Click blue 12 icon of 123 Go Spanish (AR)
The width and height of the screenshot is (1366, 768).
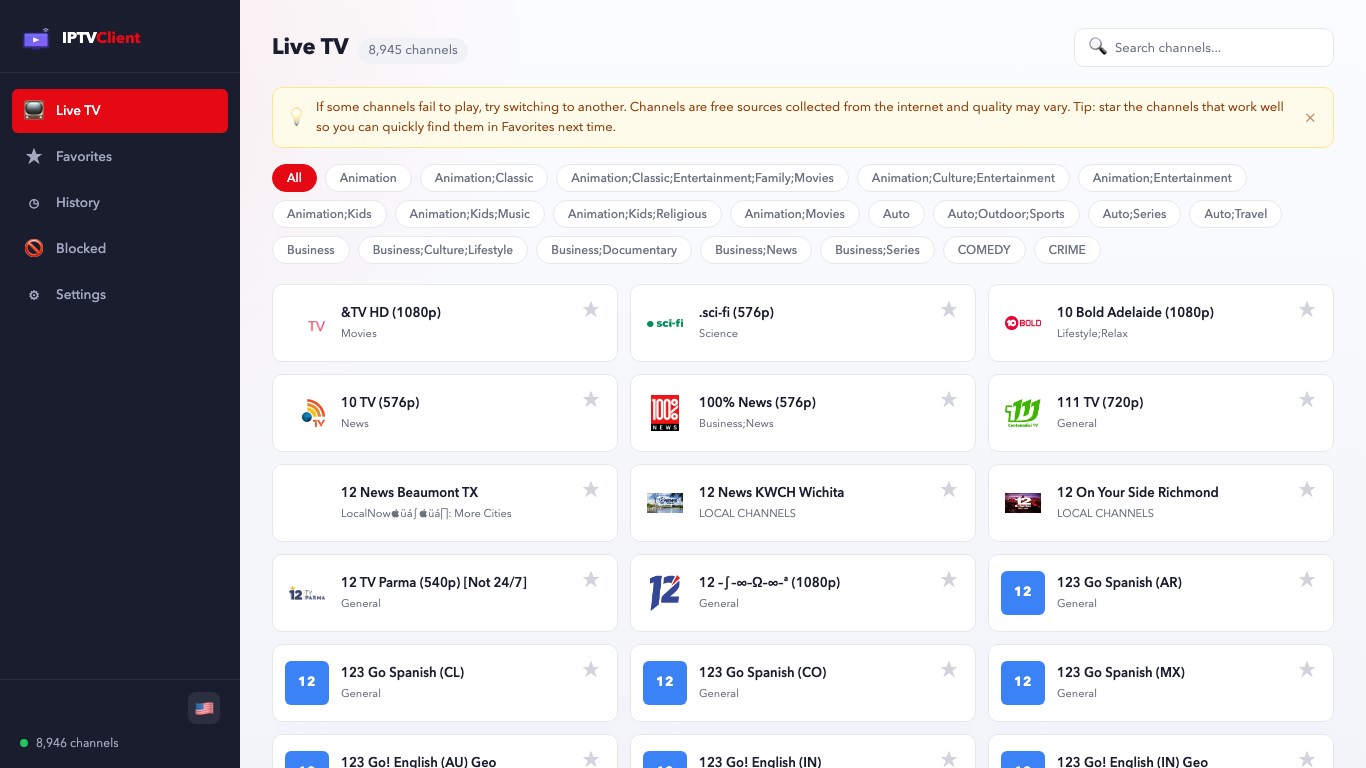click(1023, 593)
